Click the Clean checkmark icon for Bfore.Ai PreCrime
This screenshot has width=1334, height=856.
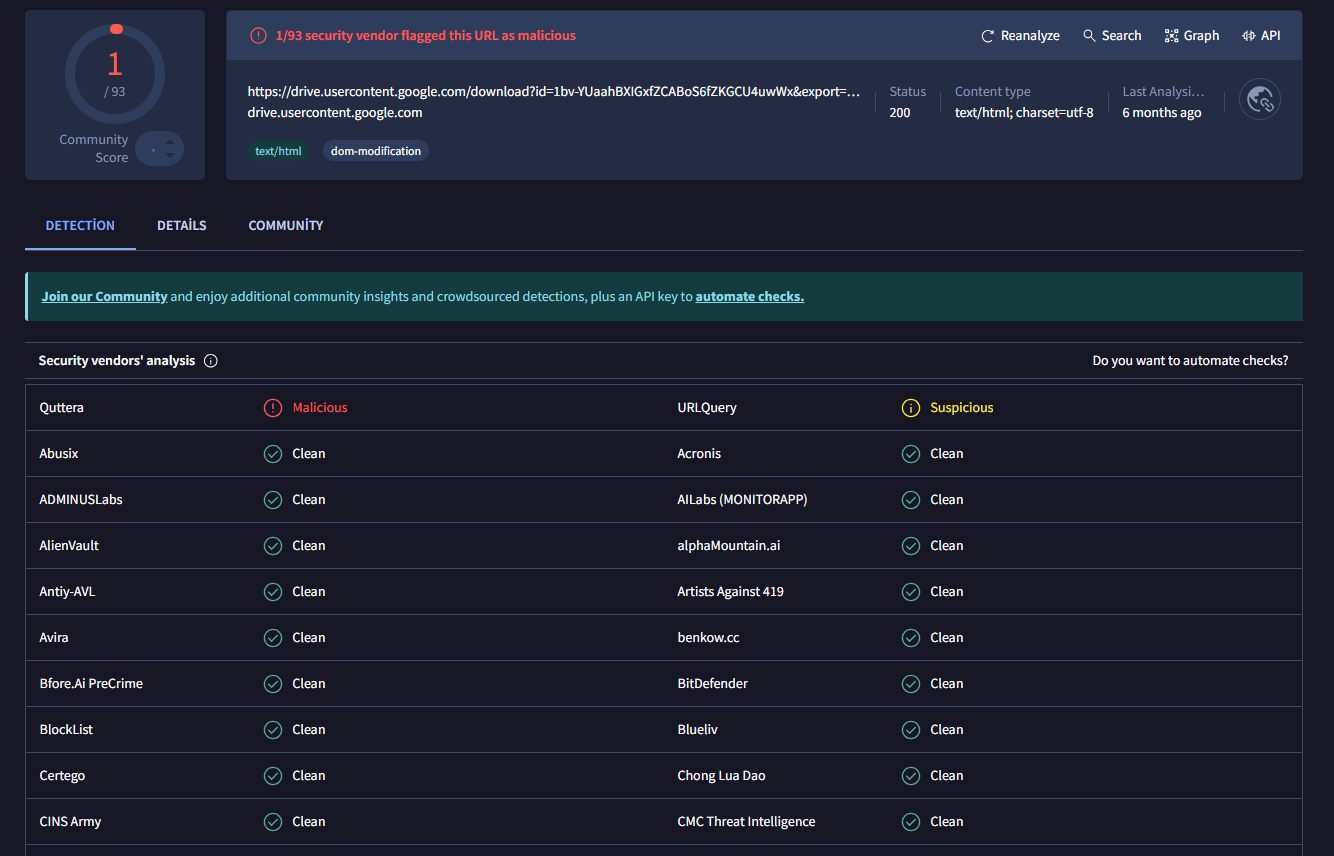pyautogui.click(x=273, y=684)
